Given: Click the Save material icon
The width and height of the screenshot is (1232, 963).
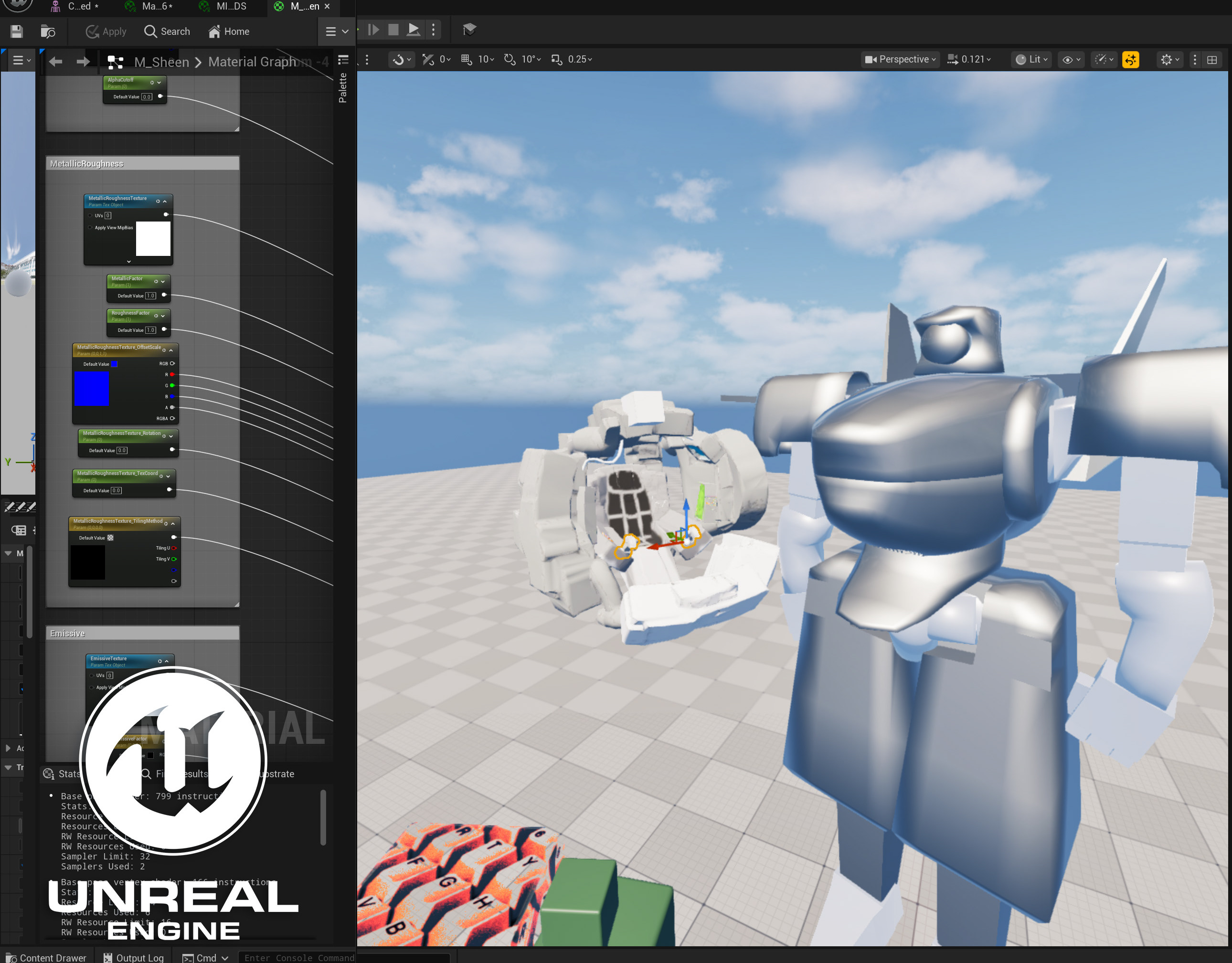Looking at the screenshot, I should pos(16,32).
